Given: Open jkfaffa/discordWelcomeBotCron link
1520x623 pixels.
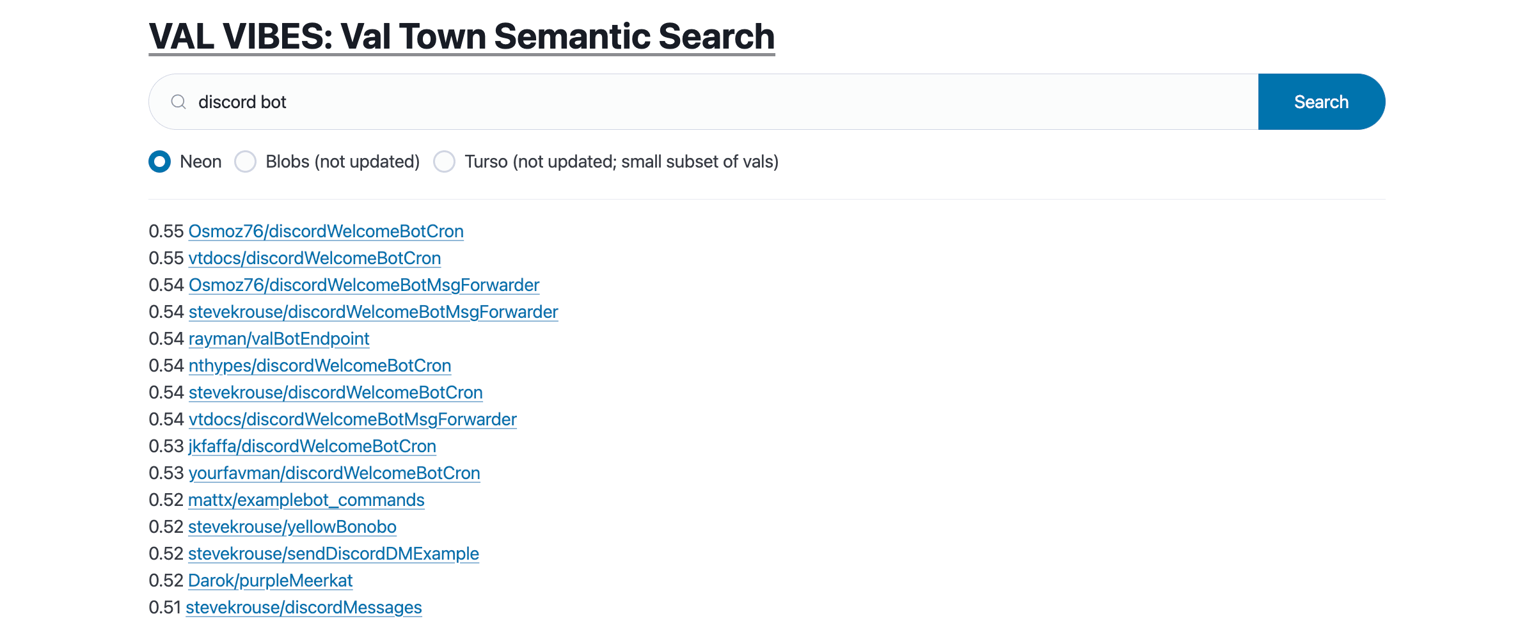Looking at the screenshot, I should [x=312, y=447].
